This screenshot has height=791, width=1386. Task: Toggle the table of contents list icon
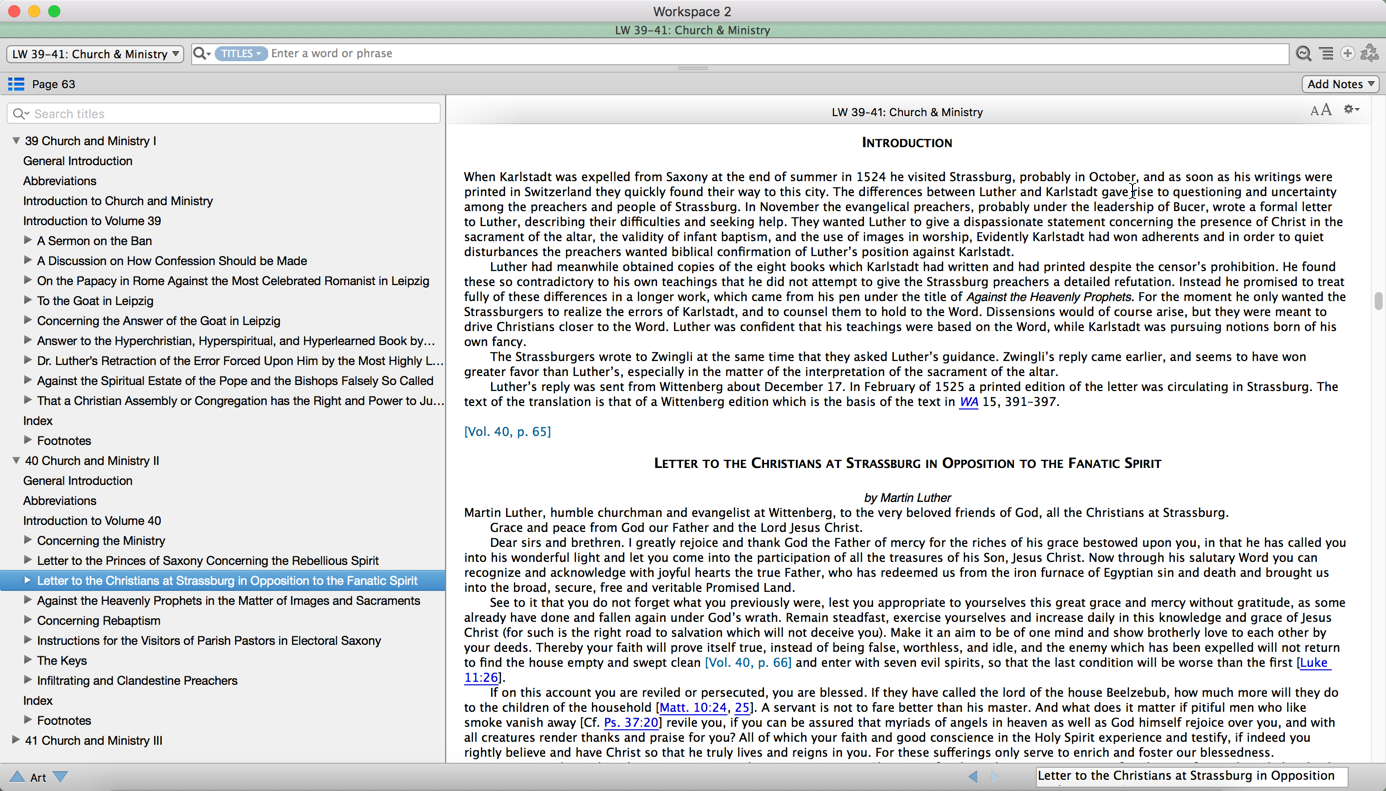[16, 84]
